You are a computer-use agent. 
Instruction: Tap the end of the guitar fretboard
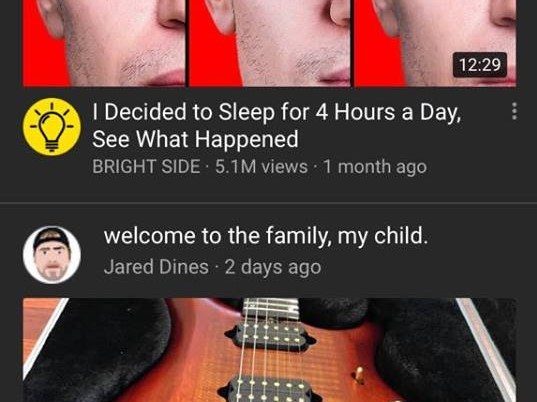point(271,309)
